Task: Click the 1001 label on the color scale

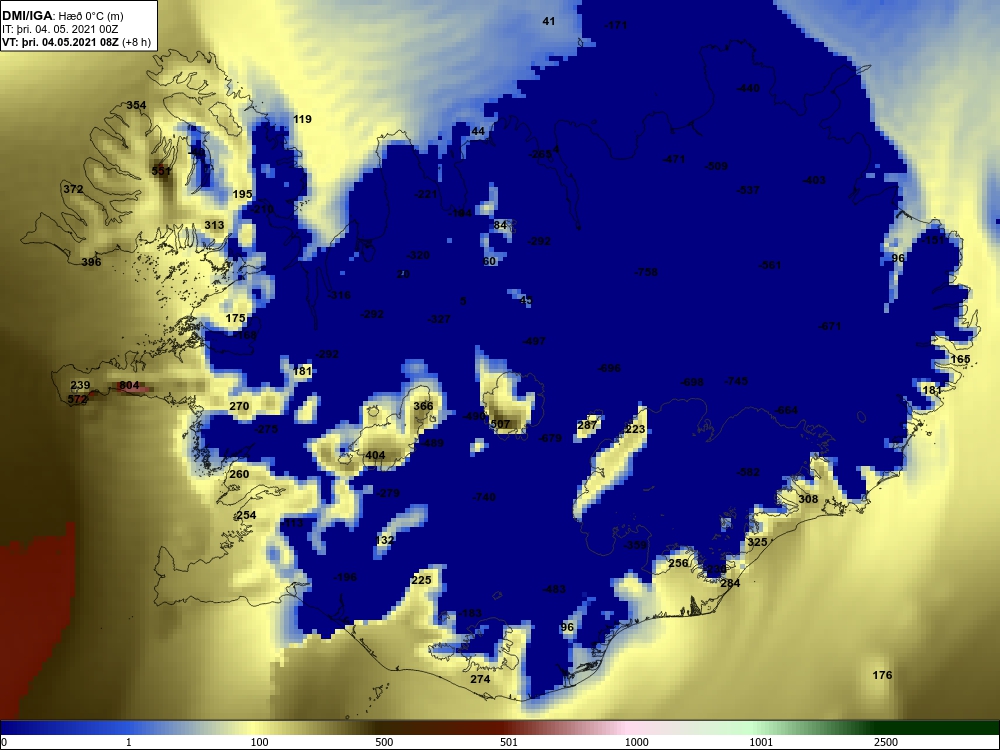Action: point(761,742)
